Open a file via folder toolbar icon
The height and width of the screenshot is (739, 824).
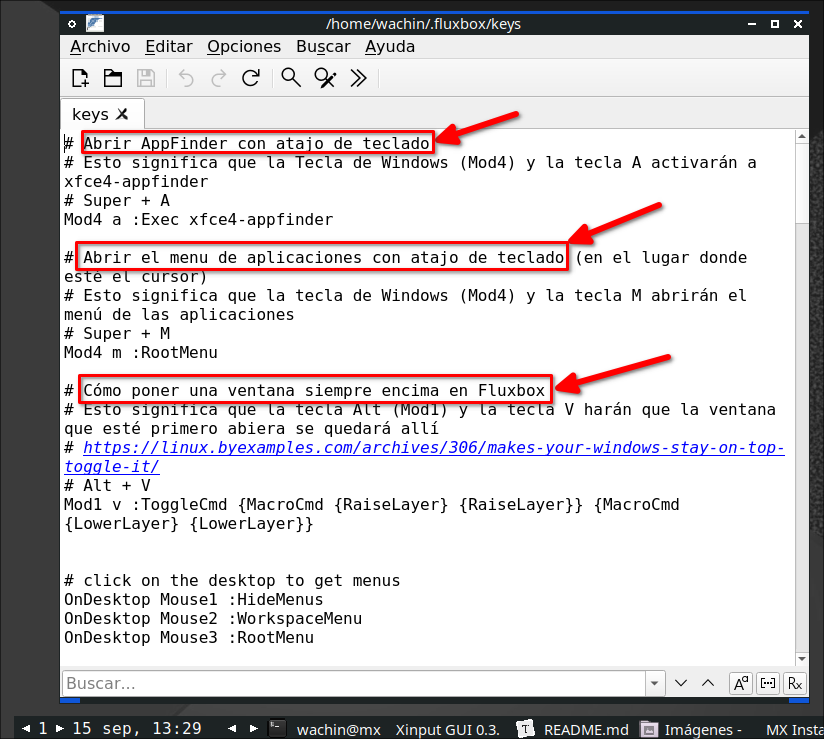[112, 78]
